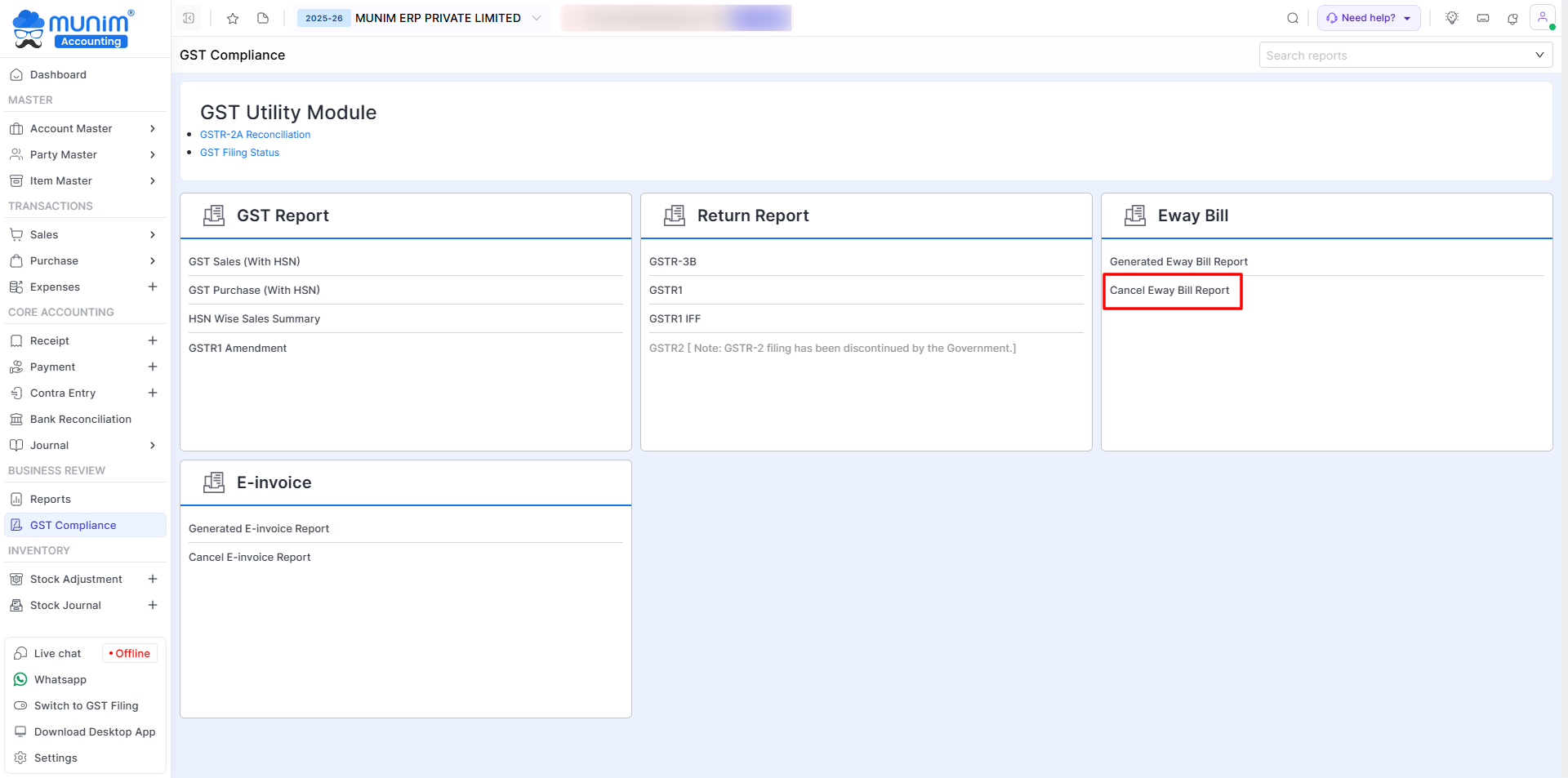
Task: Click the search magnifier icon in header
Action: (1293, 18)
